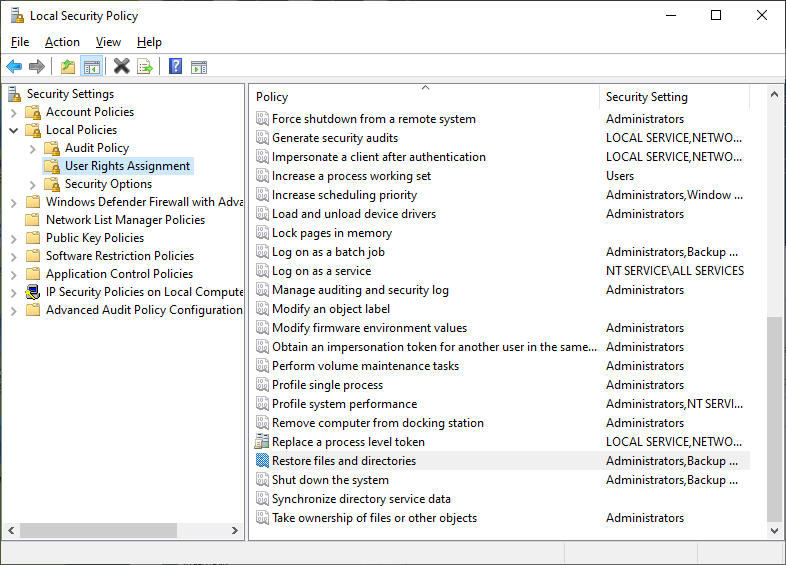Click the Back arrow toolbar icon
This screenshot has height=565, width=786.
click(x=14, y=67)
